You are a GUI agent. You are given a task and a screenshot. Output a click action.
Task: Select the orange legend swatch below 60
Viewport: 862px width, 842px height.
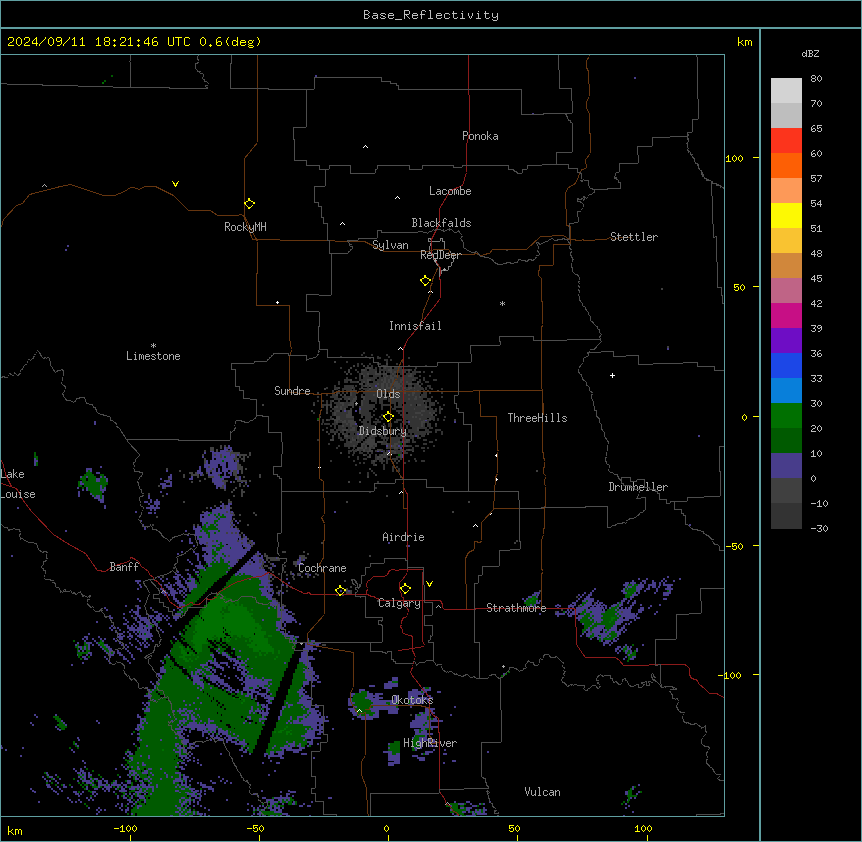pyautogui.click(x=786, y=165)
